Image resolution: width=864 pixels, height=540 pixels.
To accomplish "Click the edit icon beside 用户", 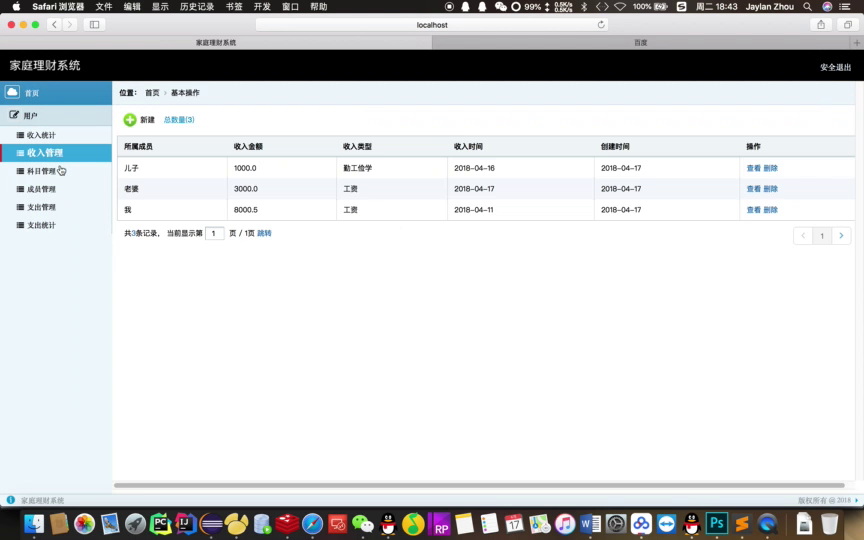I will pyautogui.click(x=14, y=115).
